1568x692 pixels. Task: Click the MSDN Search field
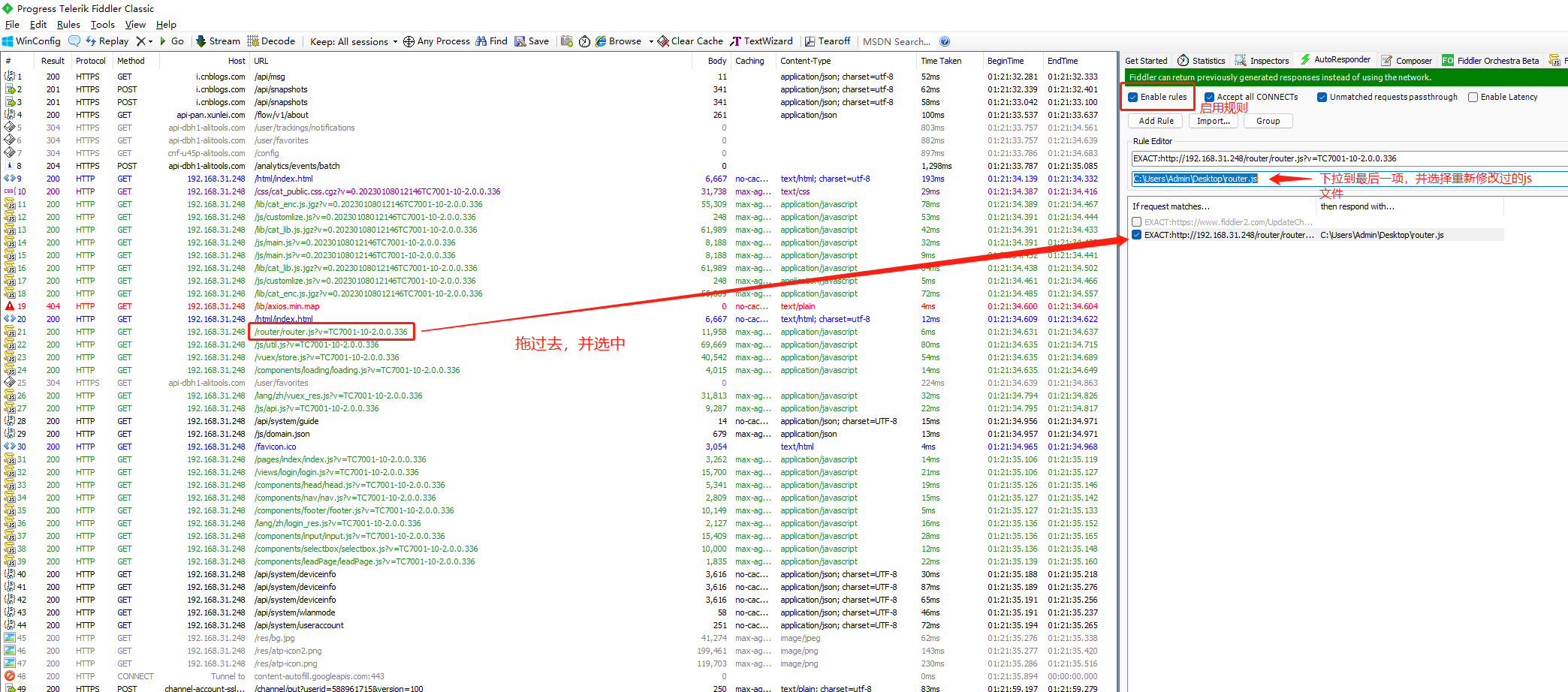pyautogui.click(x=897, y=41)
